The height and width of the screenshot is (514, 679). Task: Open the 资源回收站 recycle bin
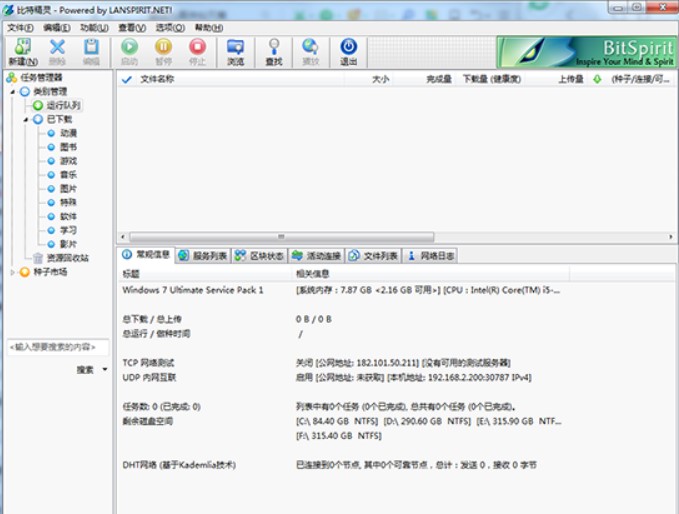pyautogui.click(x=61, y=258)
